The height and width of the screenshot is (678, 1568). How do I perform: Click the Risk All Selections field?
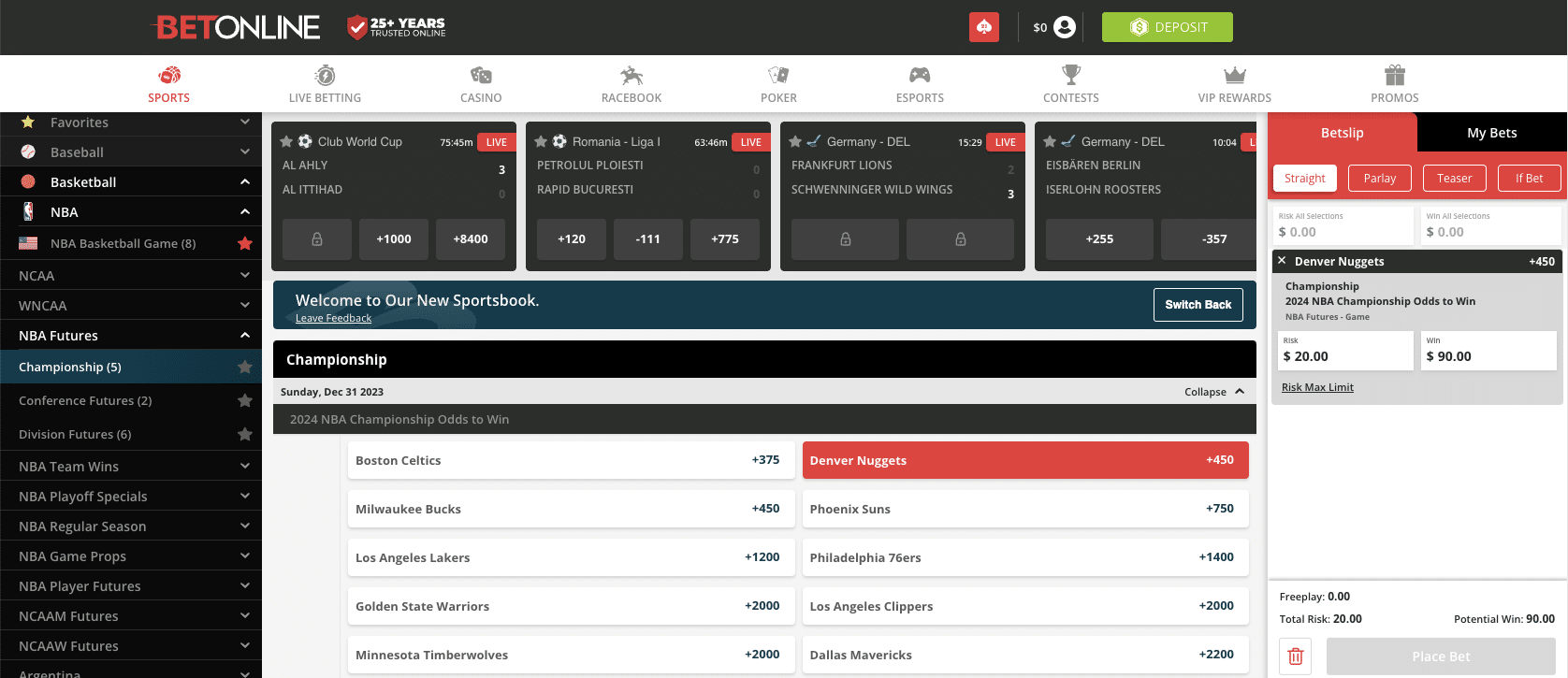click(x=1343, y=225)
